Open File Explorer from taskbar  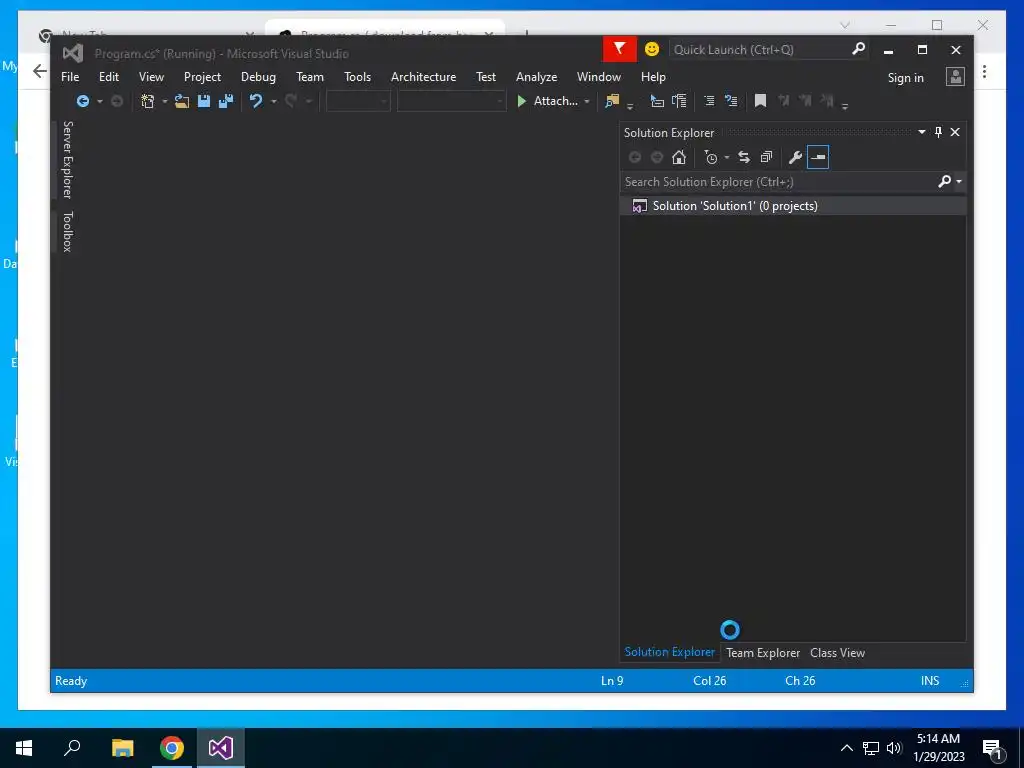[x=122, y=748]
